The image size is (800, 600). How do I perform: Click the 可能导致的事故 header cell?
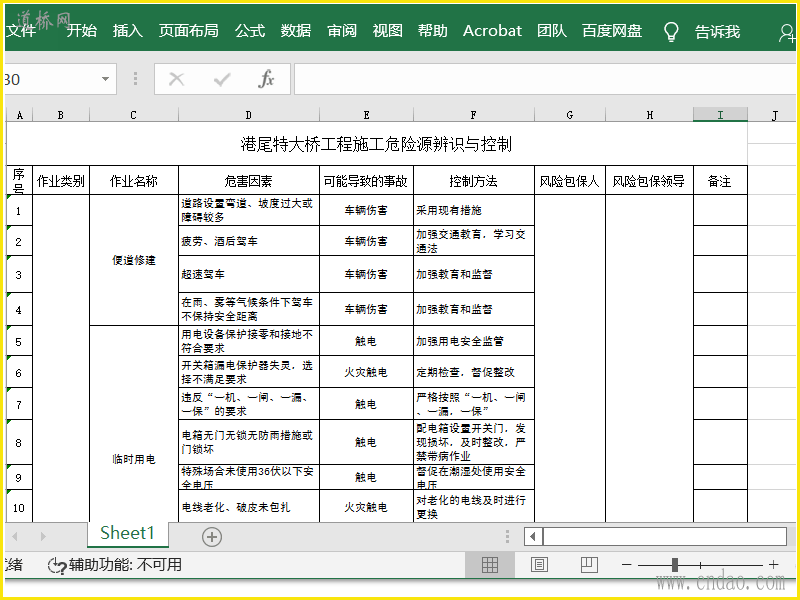click(366, 181)
